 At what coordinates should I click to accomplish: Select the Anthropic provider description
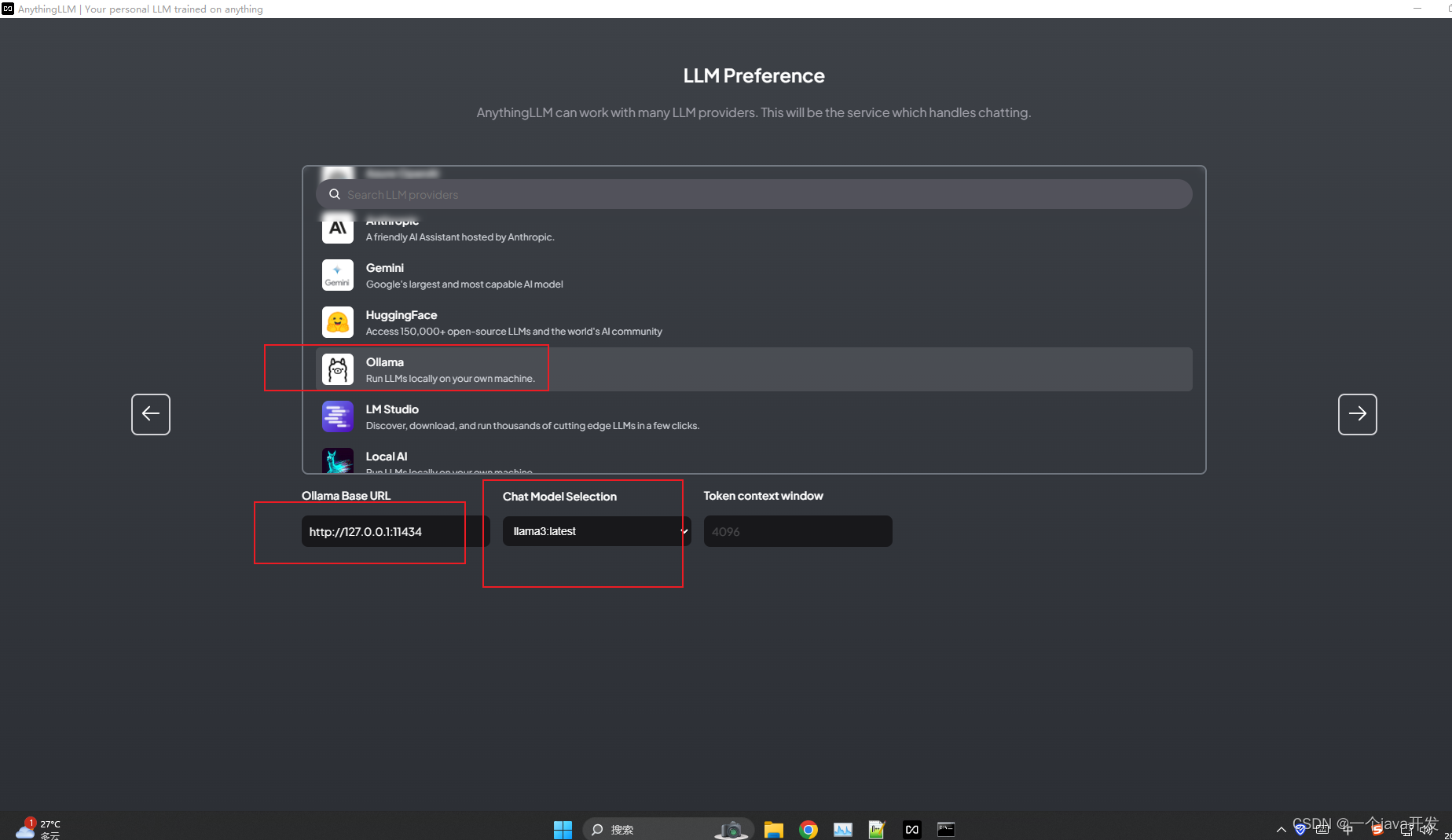[x=460, y=237]
